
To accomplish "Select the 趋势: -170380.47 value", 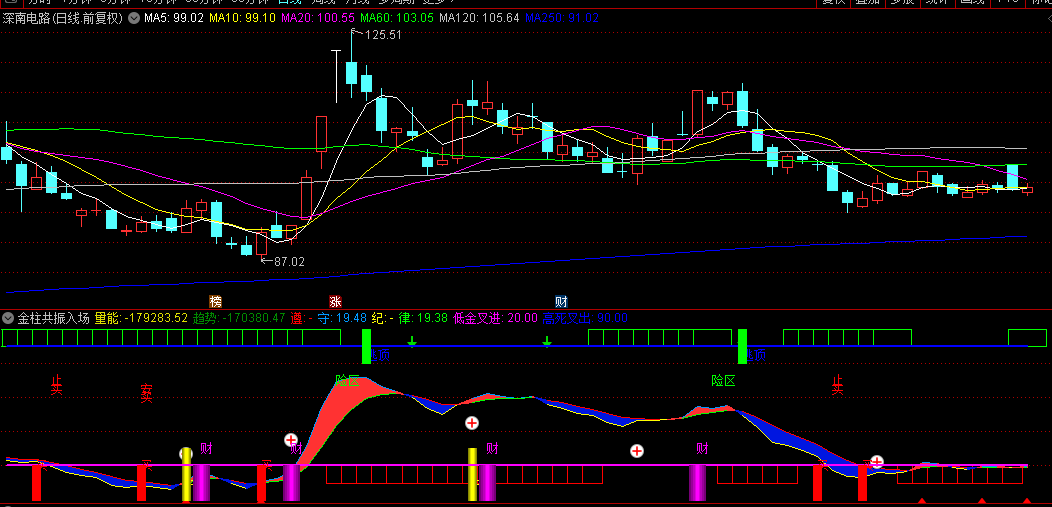I will [x=240, y=318].
